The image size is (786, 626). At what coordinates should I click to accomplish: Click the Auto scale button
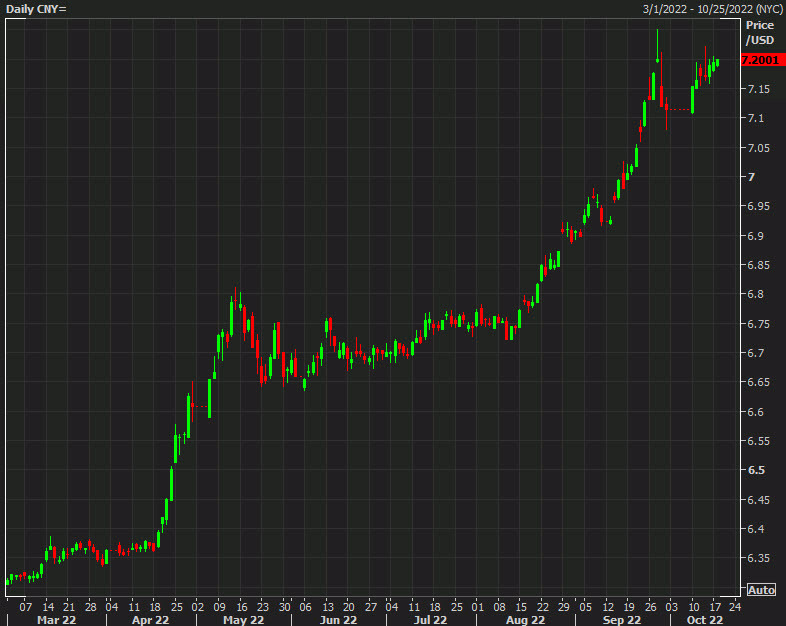coord(761,590)
